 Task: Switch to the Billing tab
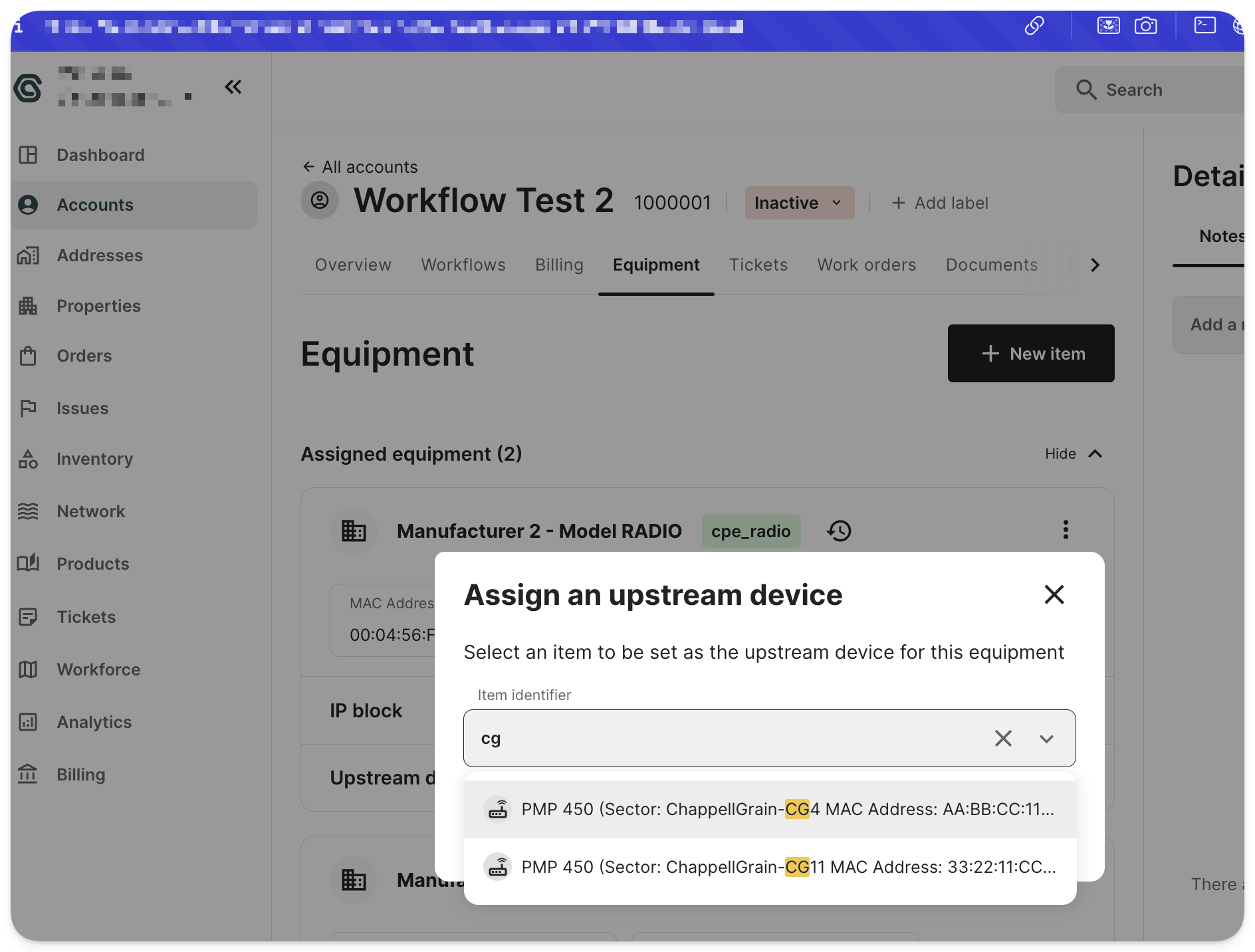559,265
